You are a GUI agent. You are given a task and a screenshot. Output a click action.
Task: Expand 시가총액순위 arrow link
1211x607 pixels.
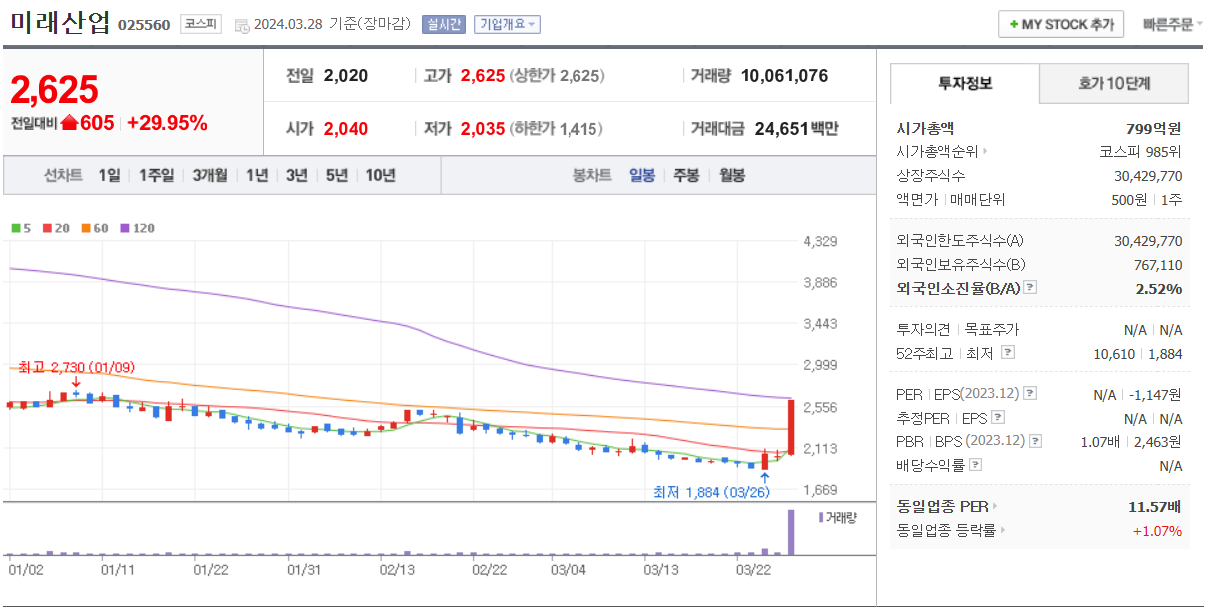985,152
